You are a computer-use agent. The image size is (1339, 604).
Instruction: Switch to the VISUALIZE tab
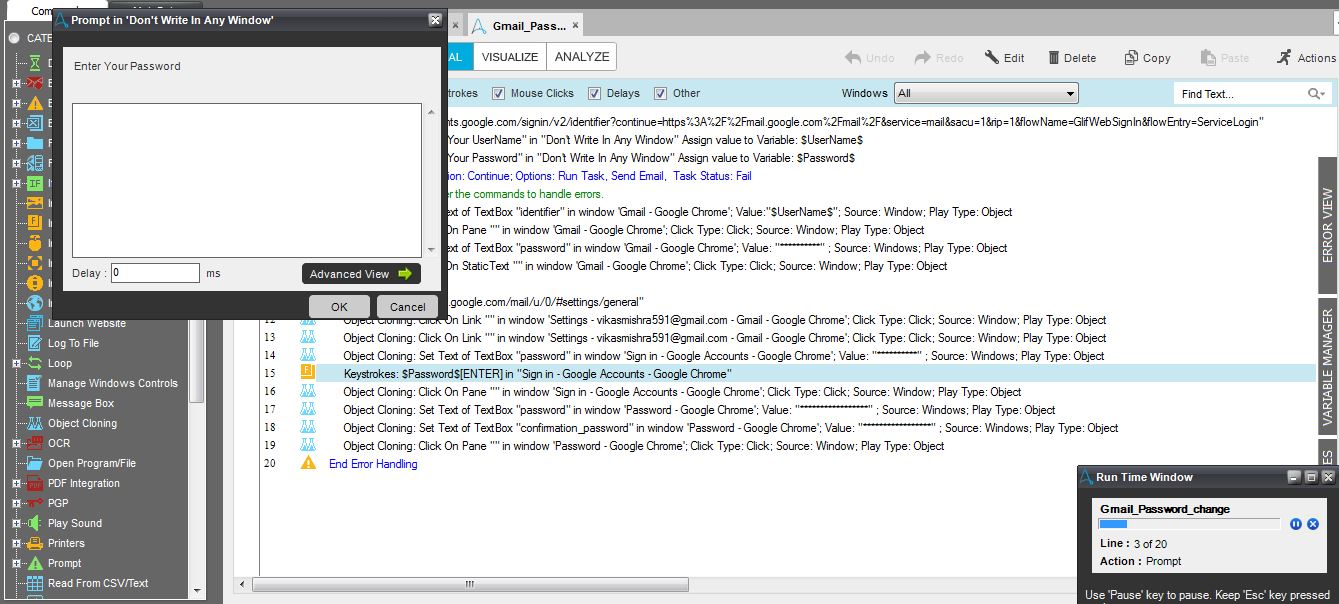[x=510, y=57]
